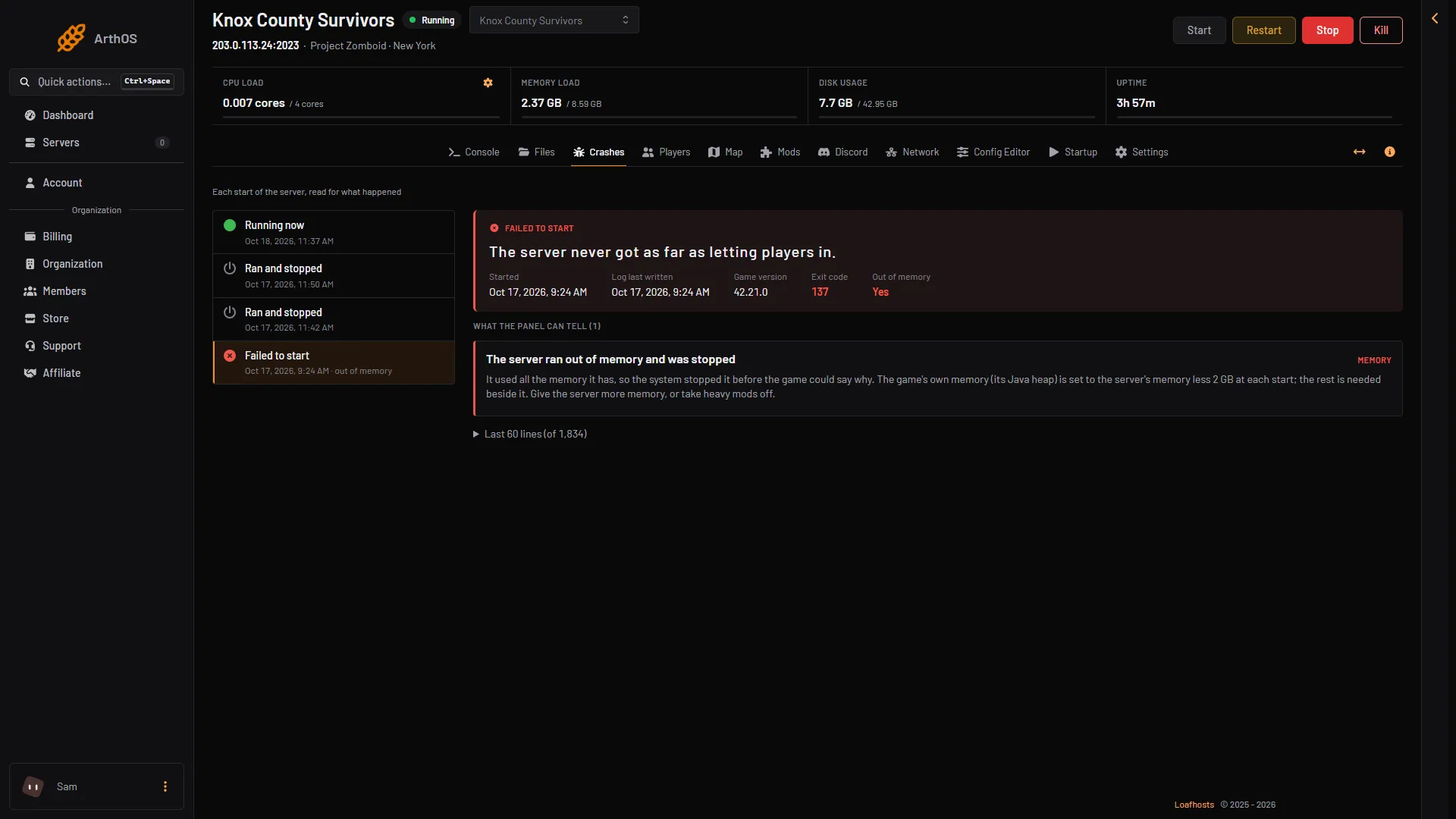Click the Kill server button
Screen dimensions: 1456x819
[1381, 30]
